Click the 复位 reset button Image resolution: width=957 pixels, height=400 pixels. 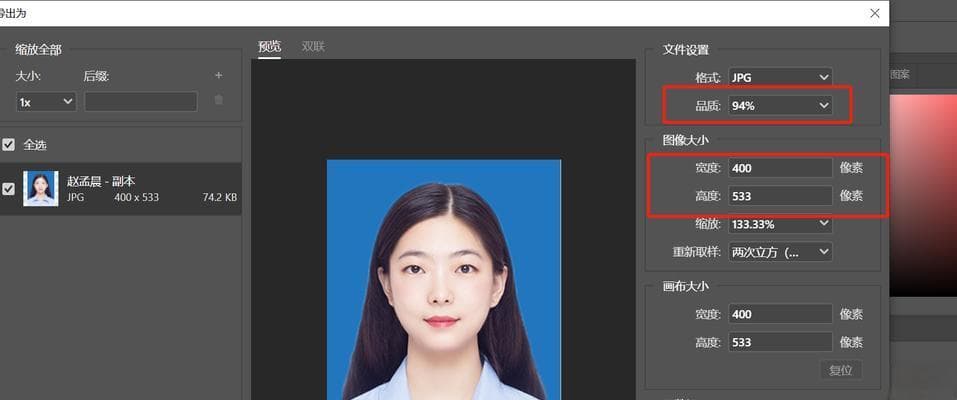tap(840, 369)
